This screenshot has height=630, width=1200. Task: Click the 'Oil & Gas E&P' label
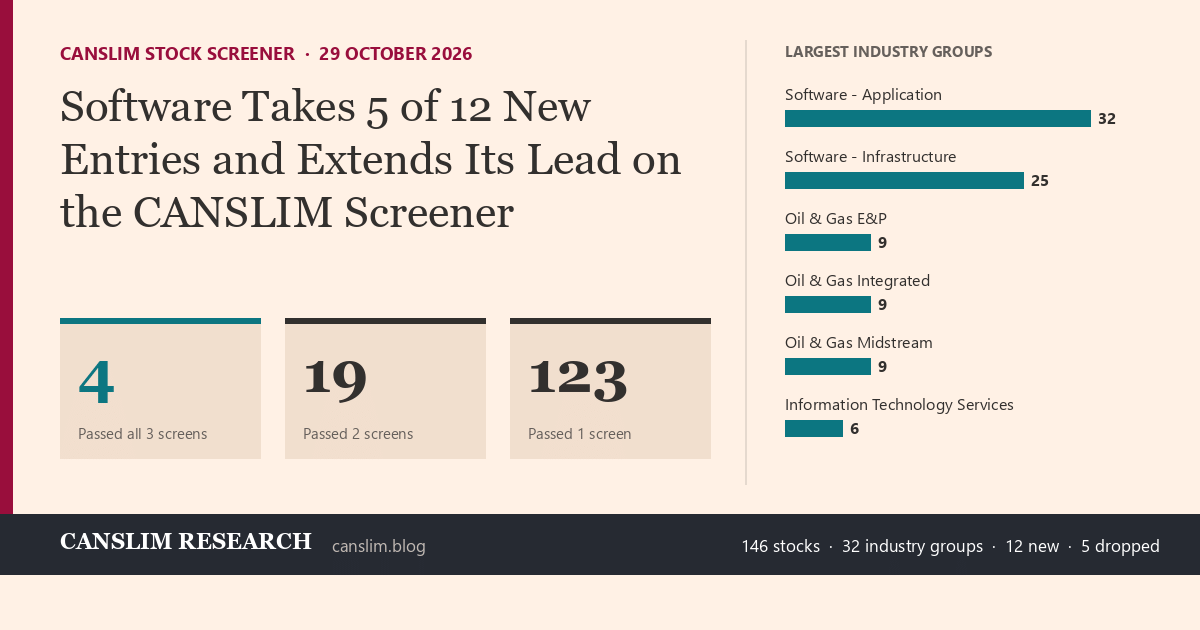(x=836, y=219)
